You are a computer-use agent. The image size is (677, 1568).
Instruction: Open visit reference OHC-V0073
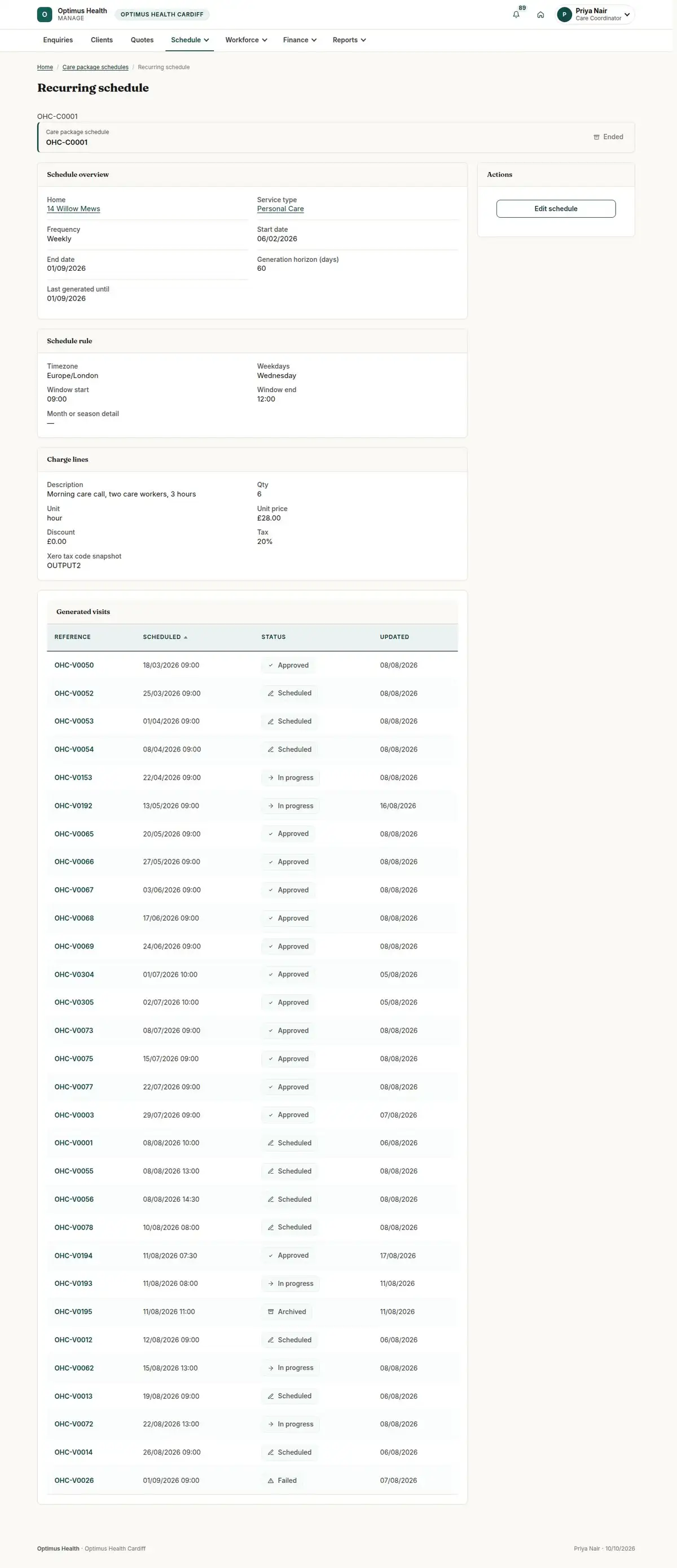click(74, 1030)
